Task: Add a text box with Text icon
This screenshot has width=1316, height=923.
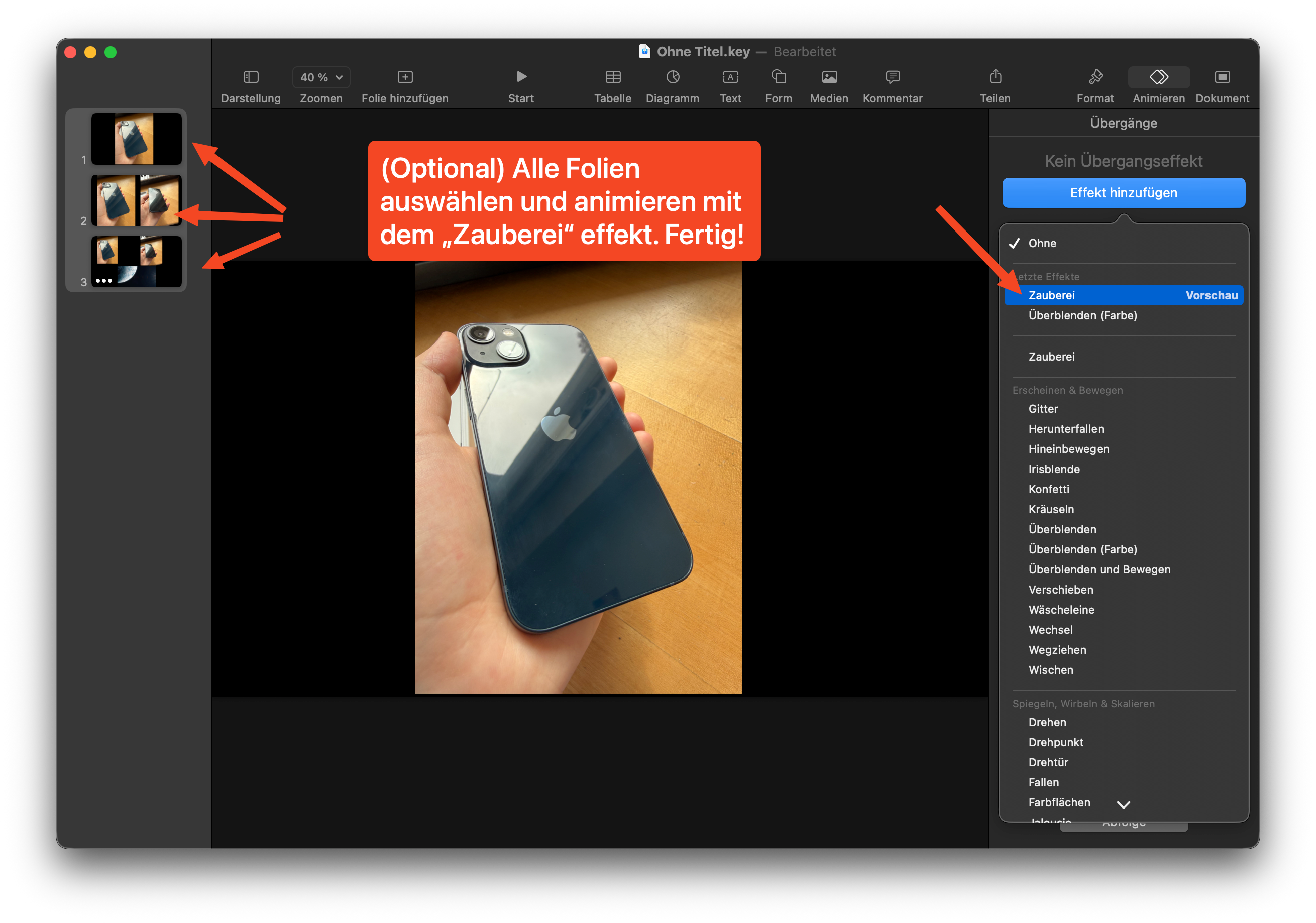Action: (x=730, y=77)
